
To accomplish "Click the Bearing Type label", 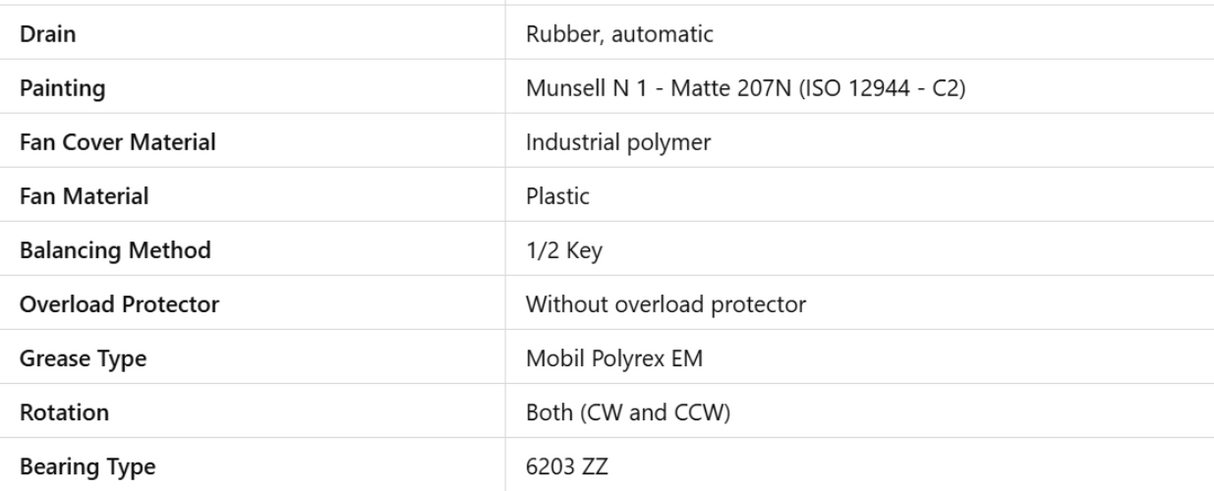I will tap(88, 466).
